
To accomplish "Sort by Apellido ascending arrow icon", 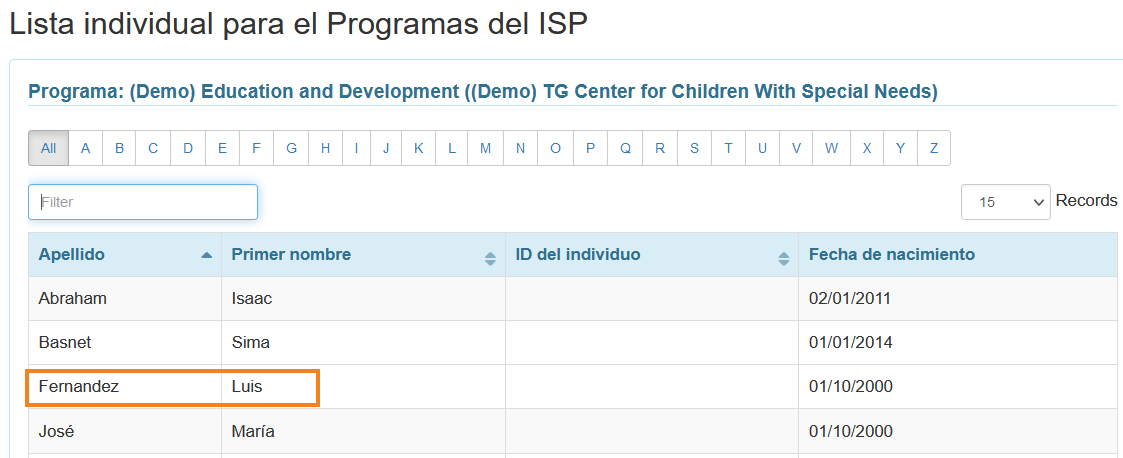I will tap(207, 255).
